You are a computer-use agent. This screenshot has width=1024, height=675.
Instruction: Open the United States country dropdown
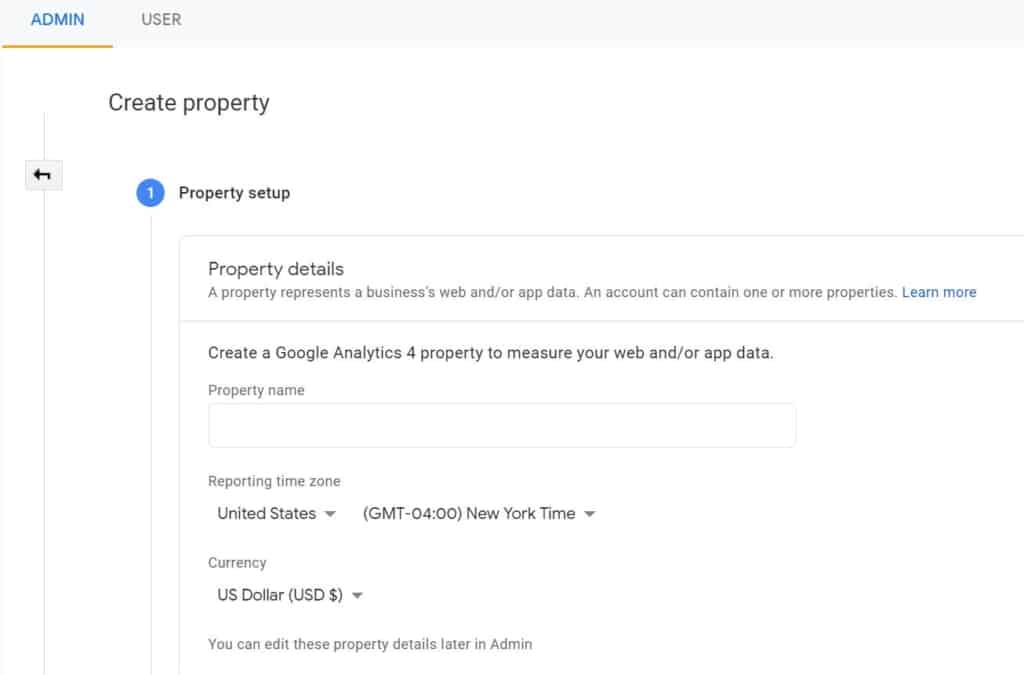[267, 514]
